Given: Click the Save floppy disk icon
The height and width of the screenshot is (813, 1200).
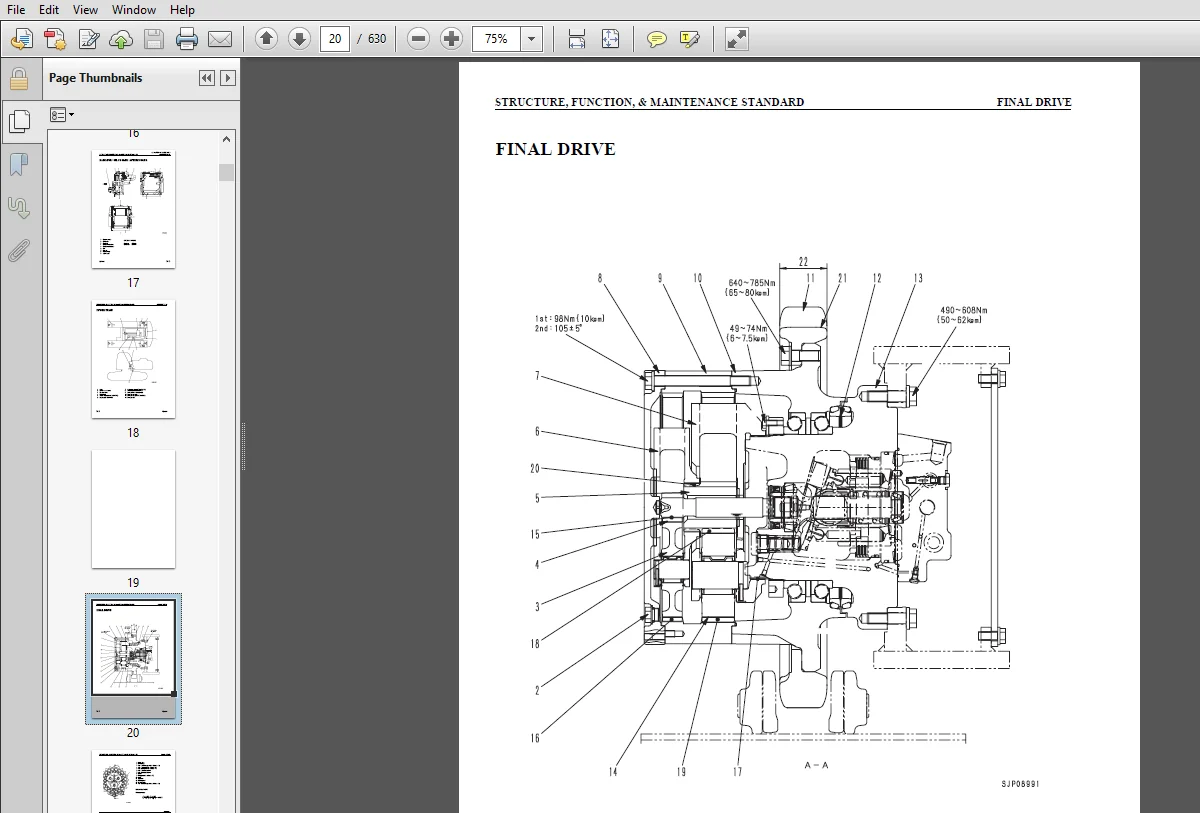Looking at the screenshot, I should coord(154,39).
